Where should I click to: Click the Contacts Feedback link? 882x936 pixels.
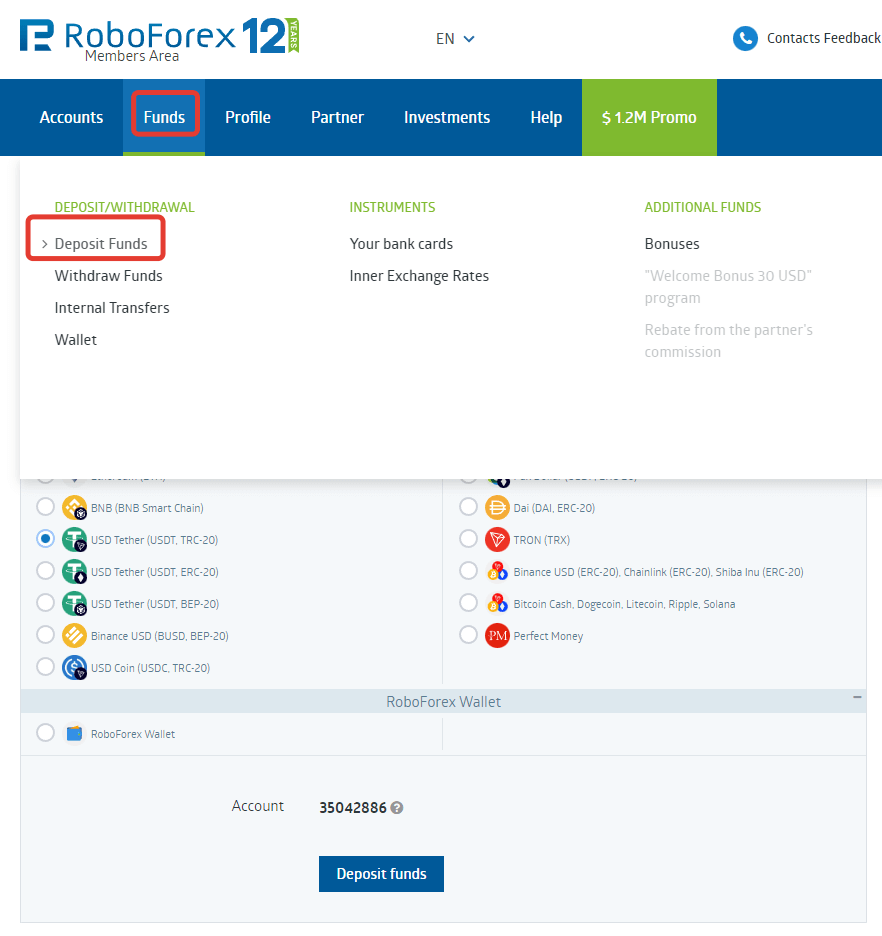824,38
